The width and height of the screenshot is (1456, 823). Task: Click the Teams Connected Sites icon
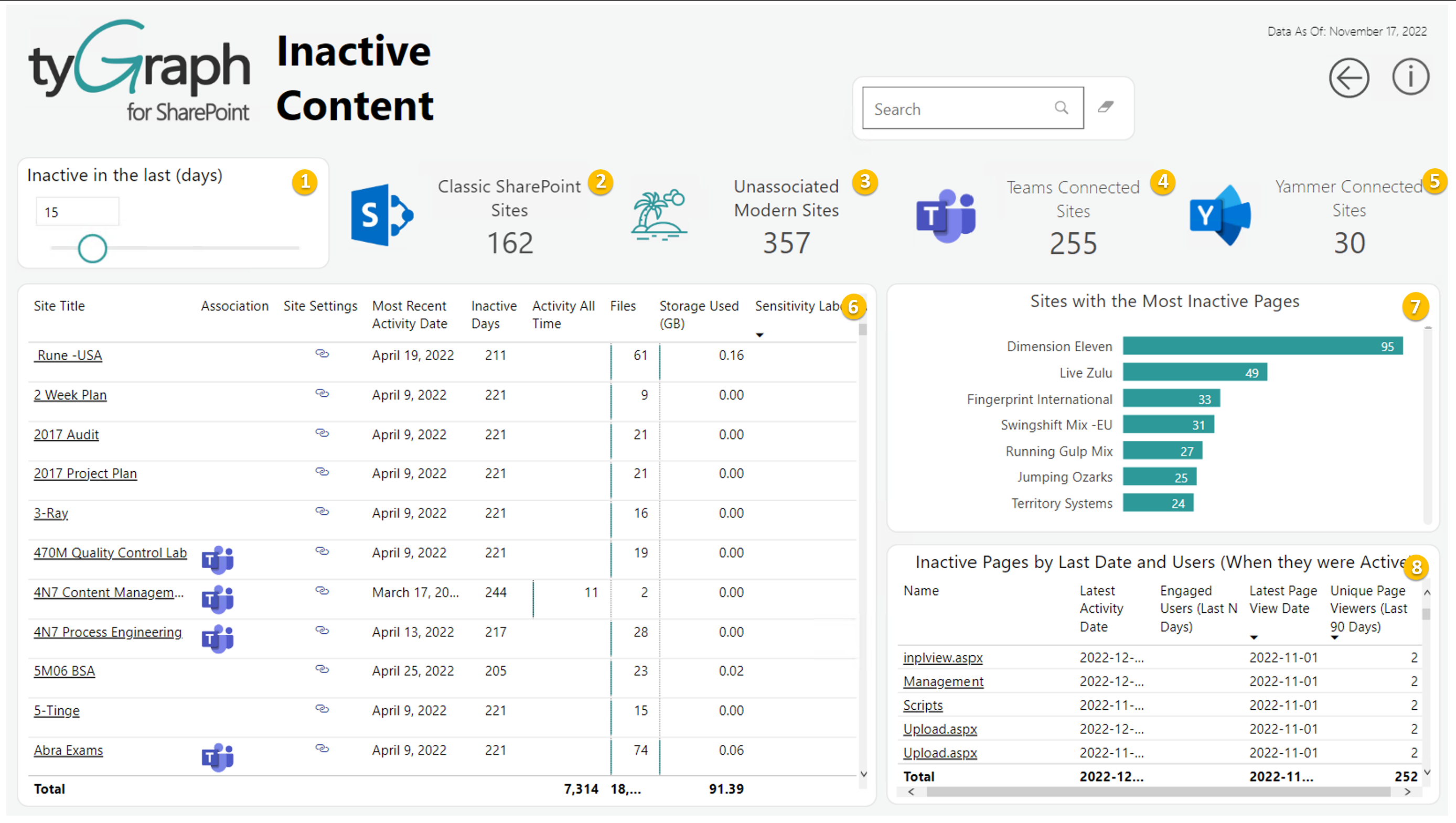(946, 216)
